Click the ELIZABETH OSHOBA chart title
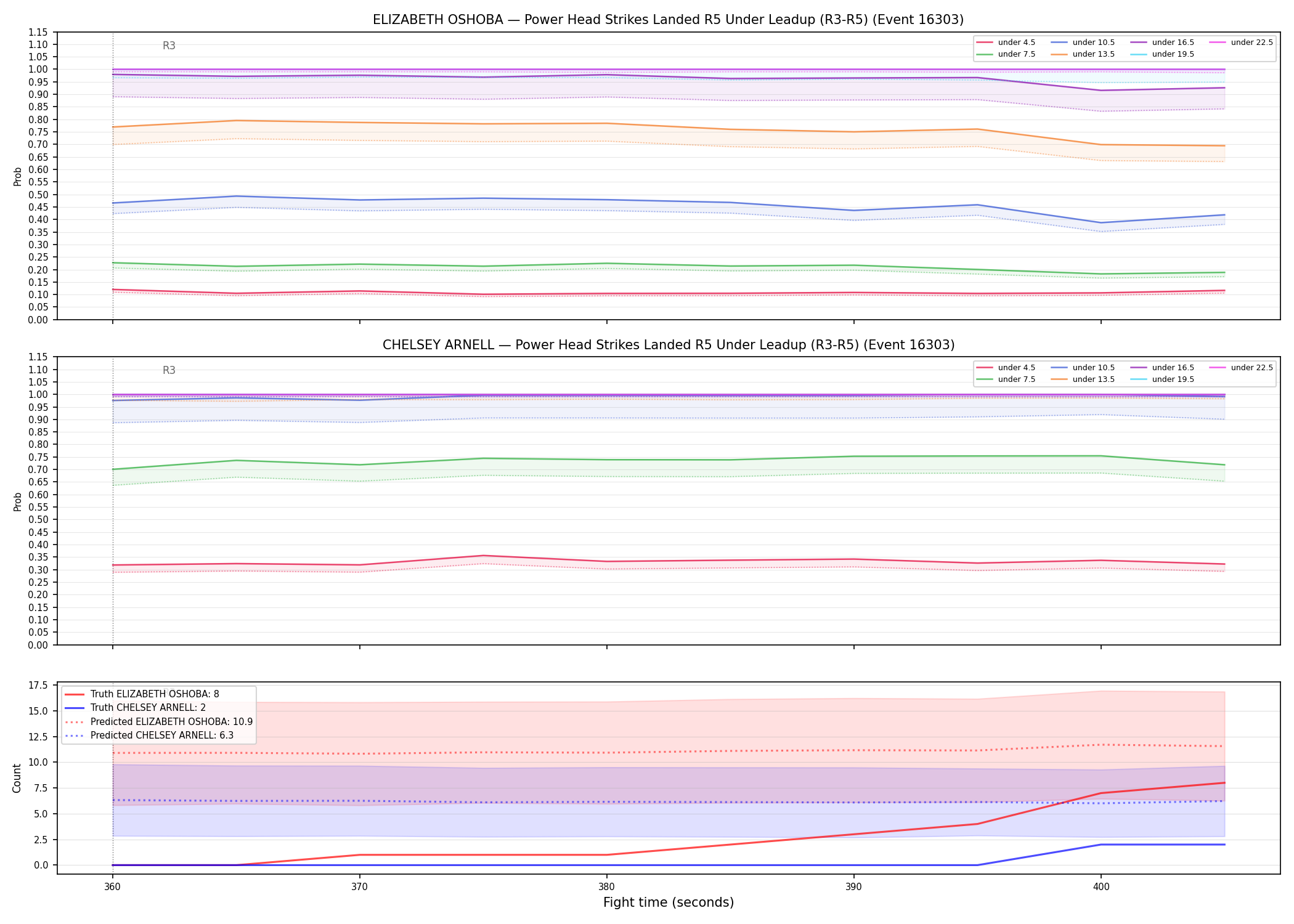 (x=668, y=20)
